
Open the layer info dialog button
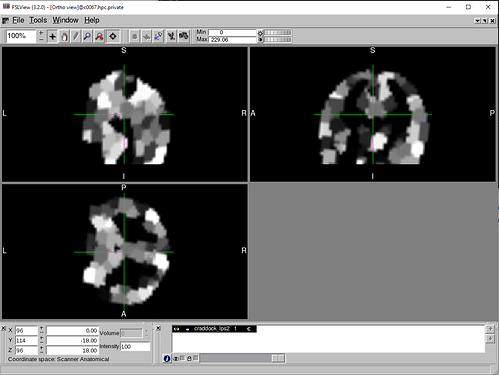[x=167, y=359]
